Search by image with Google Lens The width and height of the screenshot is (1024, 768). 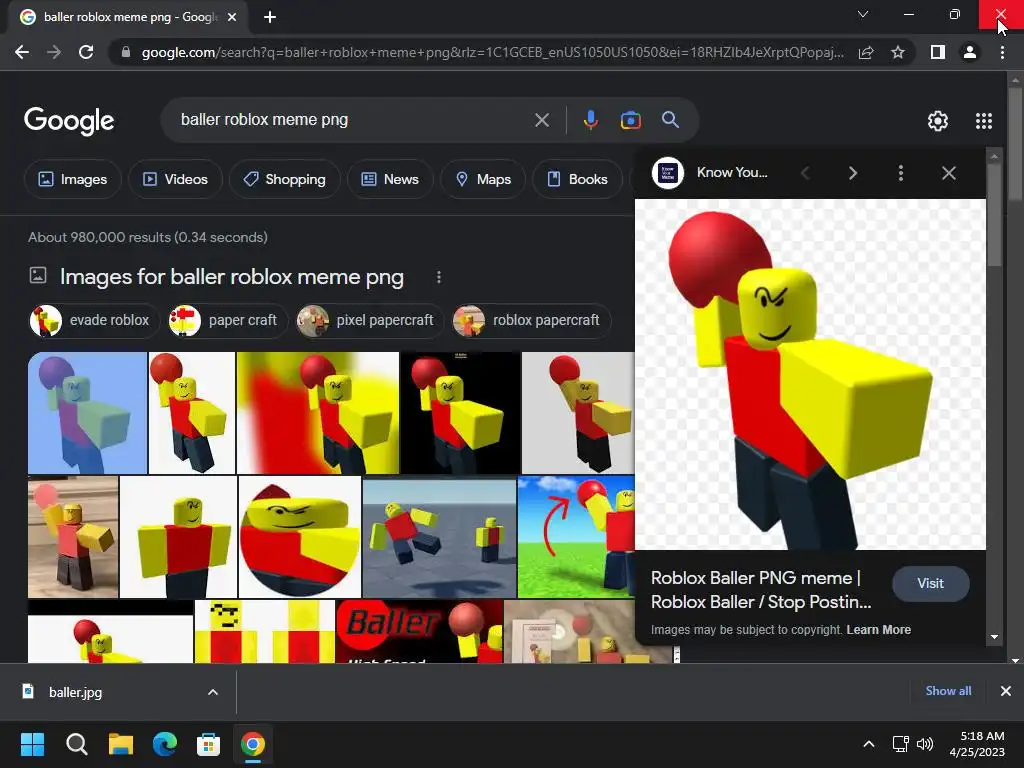(630, 120)
